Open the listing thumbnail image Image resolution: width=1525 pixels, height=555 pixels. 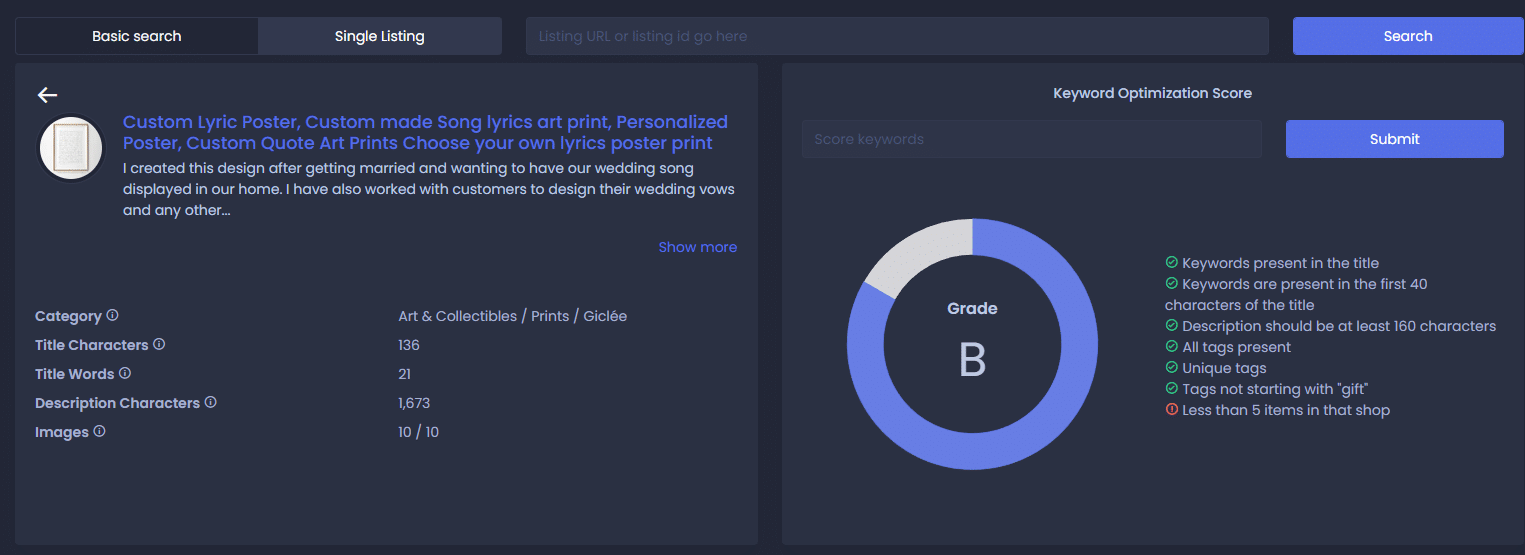pos(71,148)
